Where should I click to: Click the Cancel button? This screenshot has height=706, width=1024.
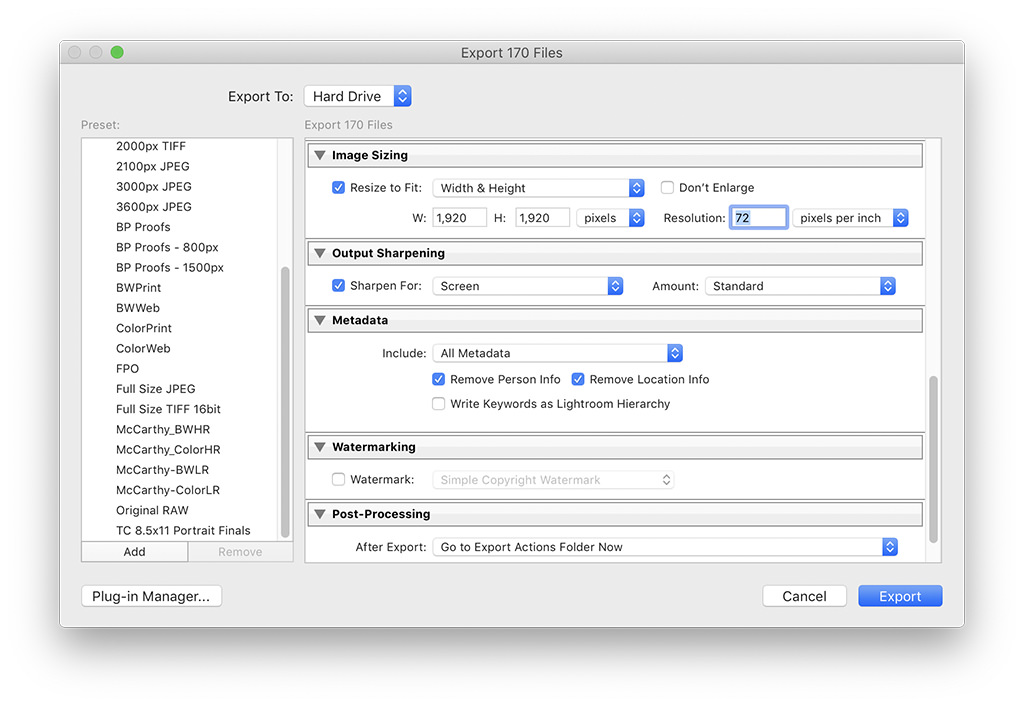(805, 596)
